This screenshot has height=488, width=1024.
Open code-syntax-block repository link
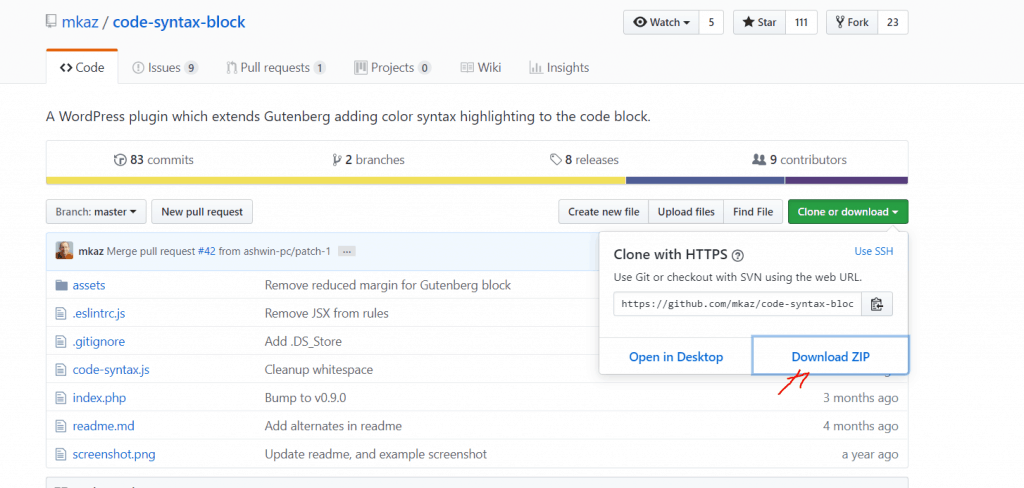pyautogui.click(x=179, y=22)
